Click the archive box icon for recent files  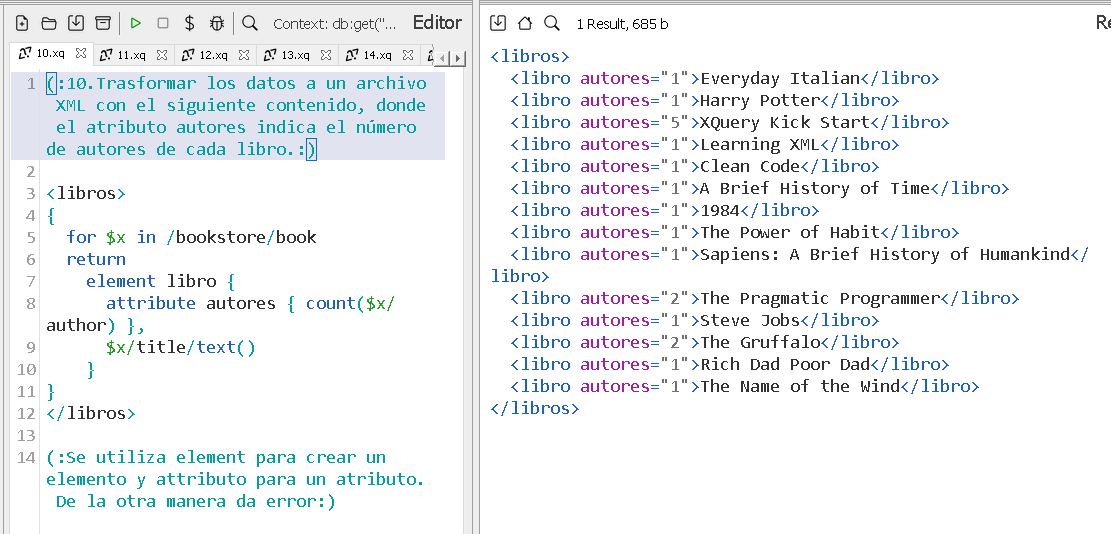click(102, 23)
